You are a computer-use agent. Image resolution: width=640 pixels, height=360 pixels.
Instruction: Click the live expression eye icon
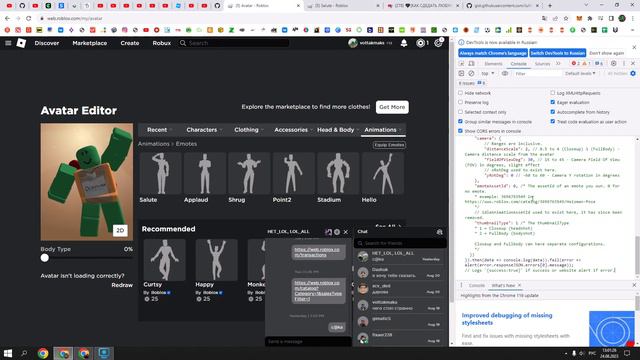tap(505, 73)
